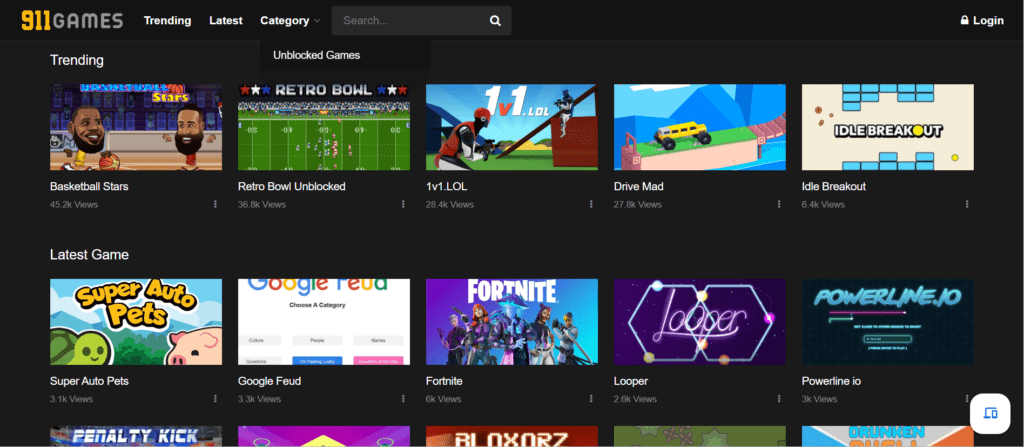Click the '36.8k Views' text
The height and width of the screenshot is (447, 1024).
262,205
